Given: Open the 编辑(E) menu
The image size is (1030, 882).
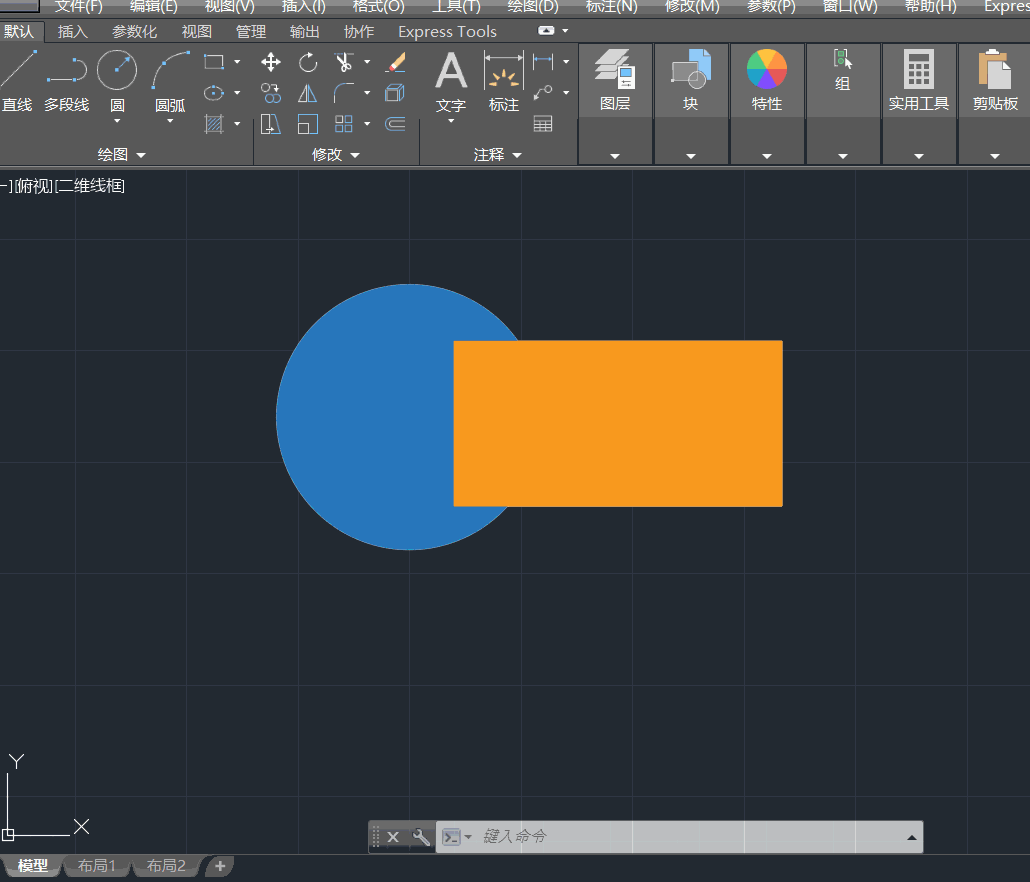Looking at the screenshot, I should pos(154,7).
